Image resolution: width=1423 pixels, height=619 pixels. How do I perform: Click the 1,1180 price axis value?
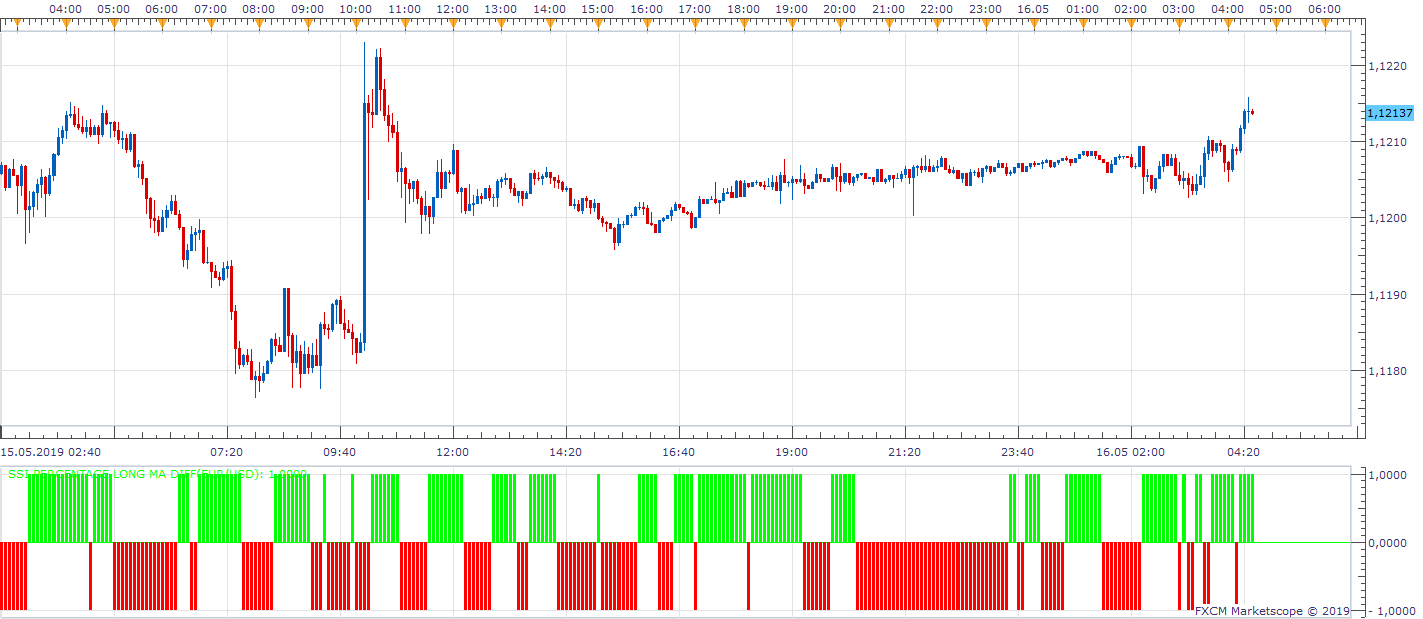pyautogui.click(x=1388, y=371)
